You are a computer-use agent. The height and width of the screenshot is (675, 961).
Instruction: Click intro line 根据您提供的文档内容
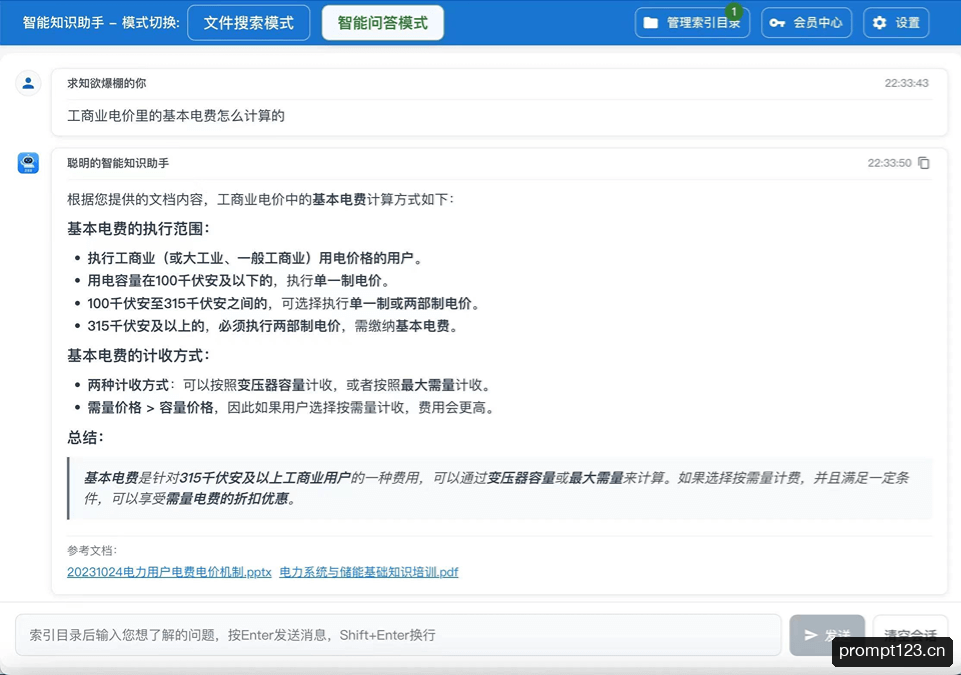(x=260, y=199)
